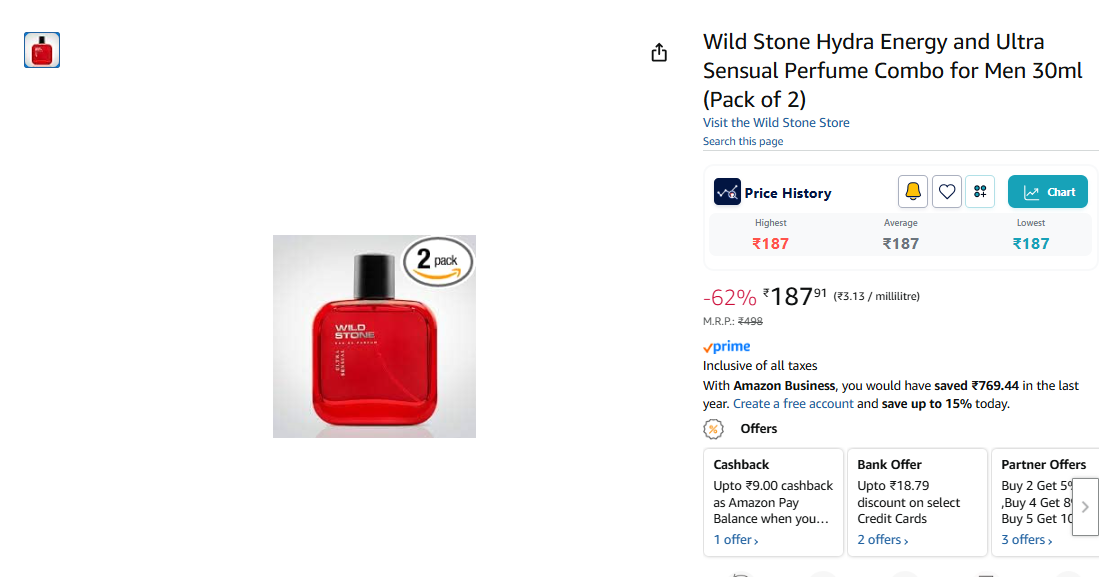Click the grid-plus icon in Price History
Viewport: 1114px width, 577px height.
click(980, 192)
